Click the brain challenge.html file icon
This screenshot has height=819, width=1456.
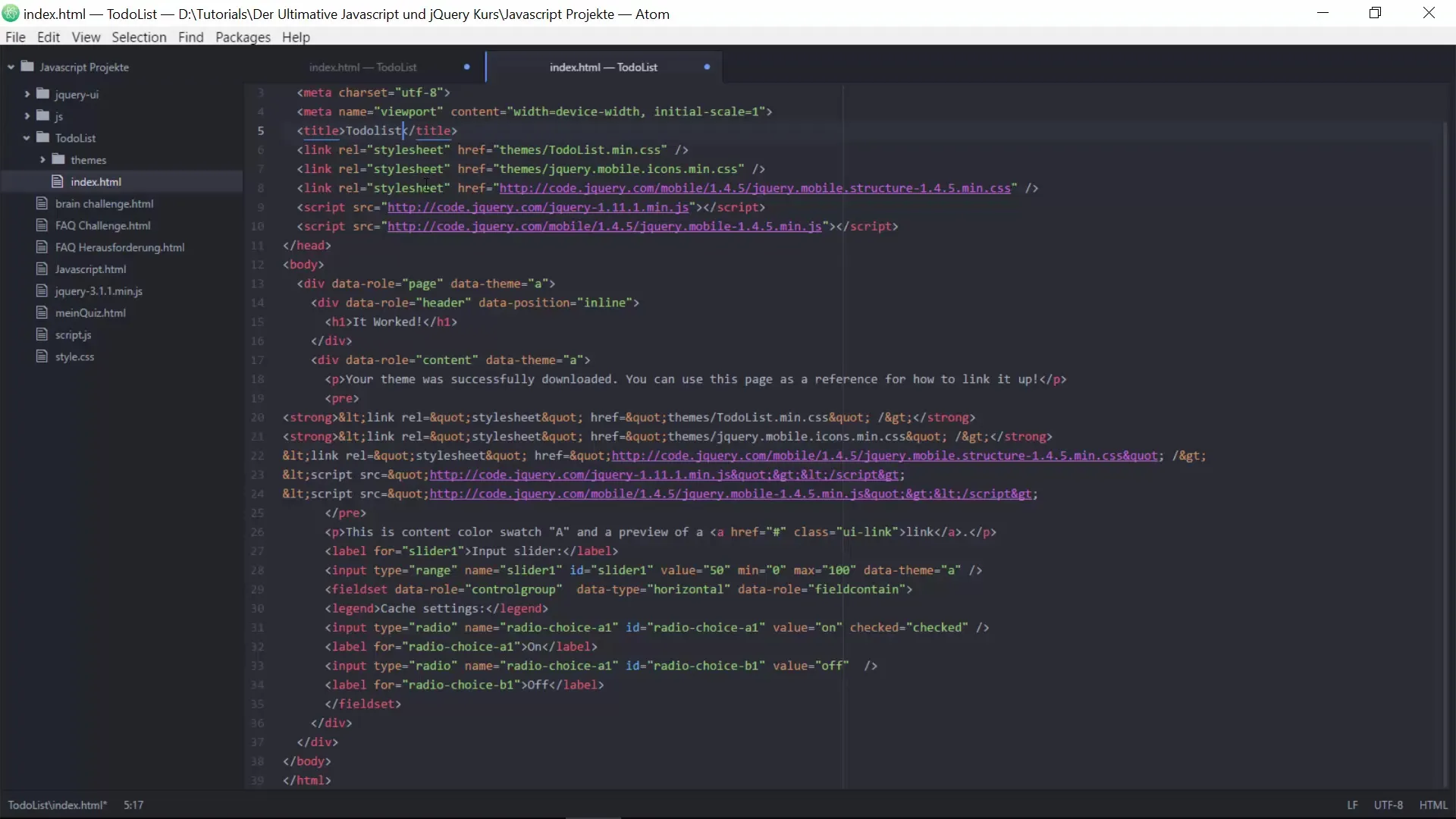point(42,203)
